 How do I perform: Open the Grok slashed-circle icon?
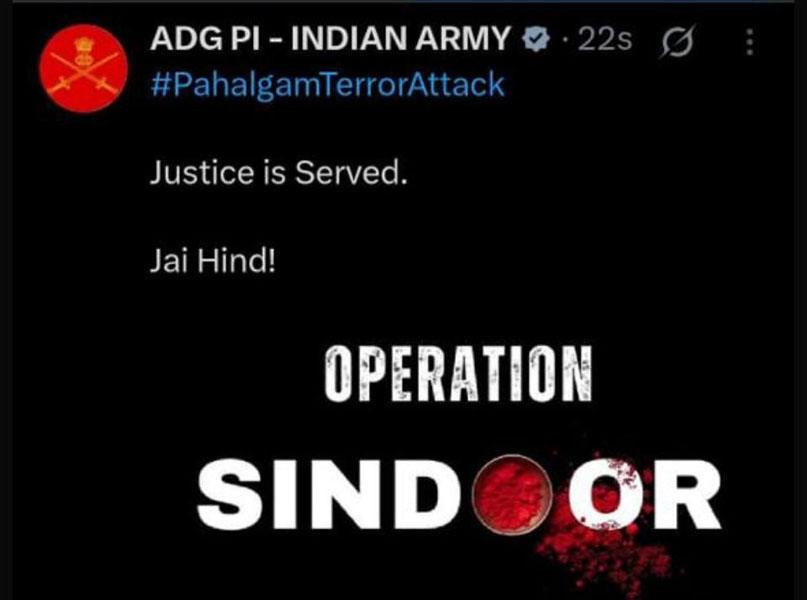677,41
